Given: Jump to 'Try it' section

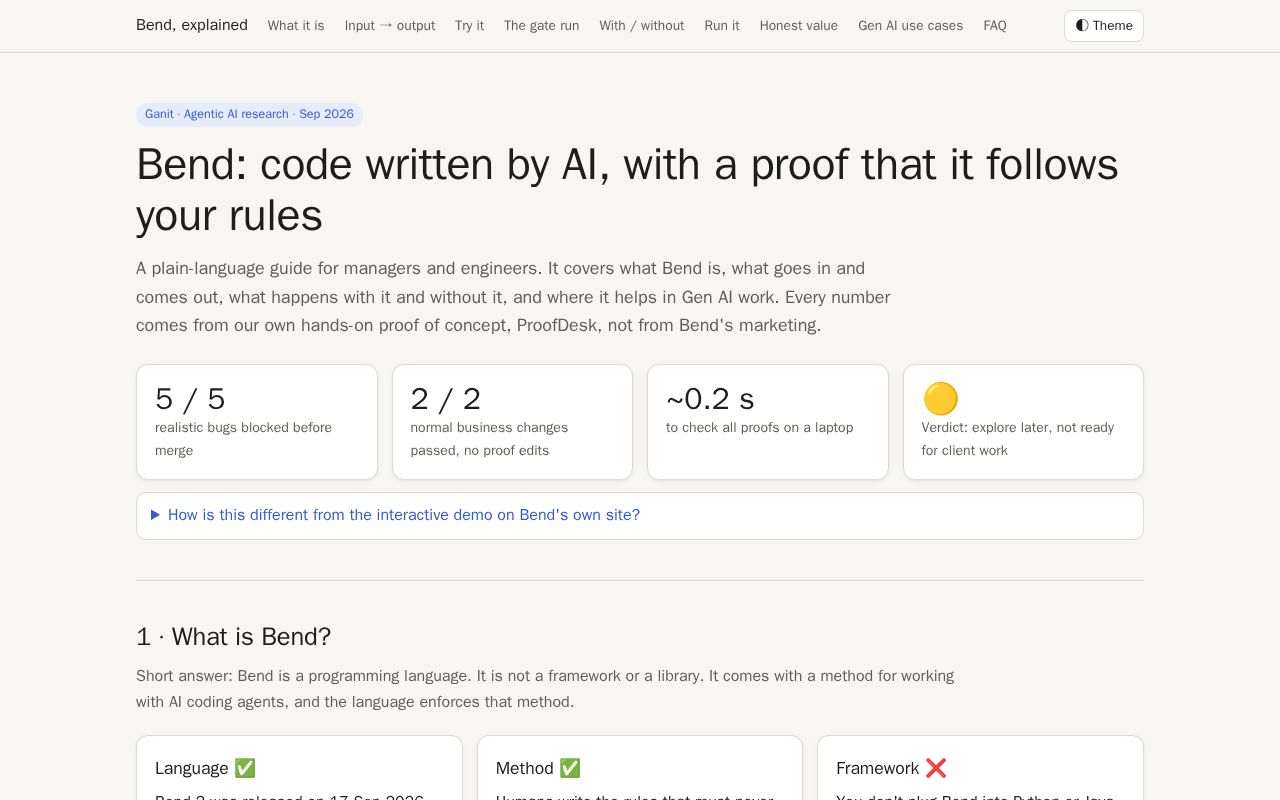Looking at the screenshot, I should point(469,26).
